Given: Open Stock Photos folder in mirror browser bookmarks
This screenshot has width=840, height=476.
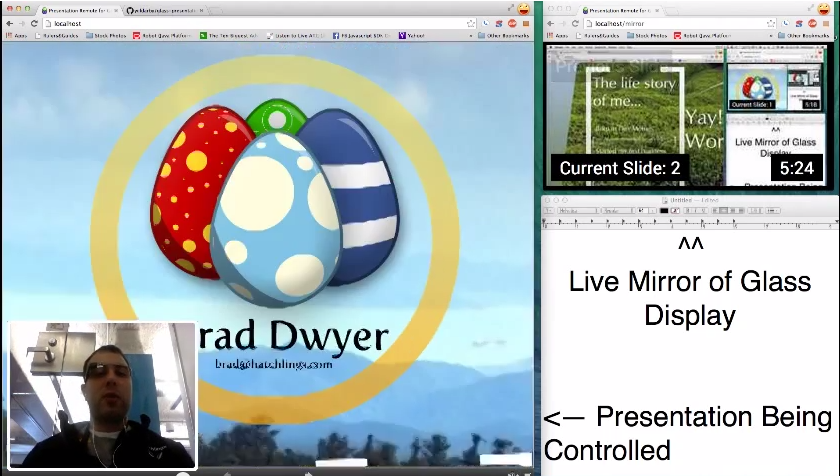Looking at the screenshot, I should (x=647, y=35).
